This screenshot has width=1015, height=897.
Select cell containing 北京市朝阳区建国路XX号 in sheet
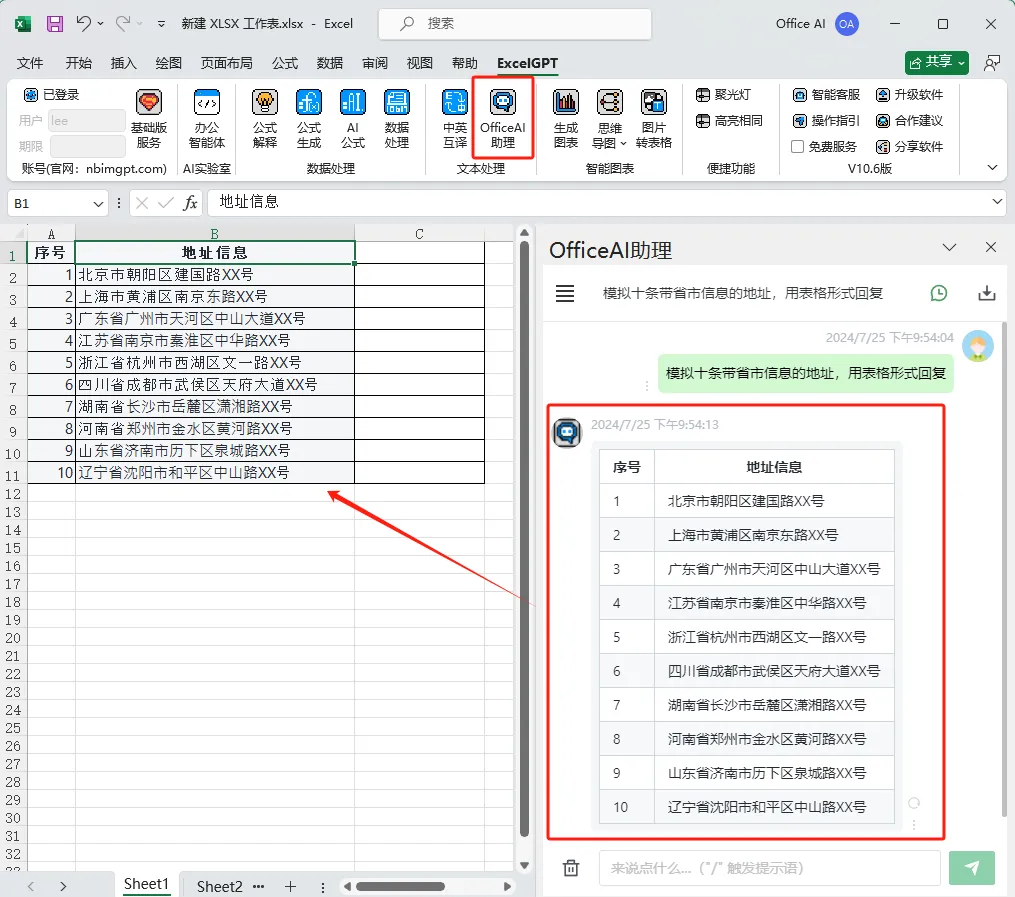point(215,275)
